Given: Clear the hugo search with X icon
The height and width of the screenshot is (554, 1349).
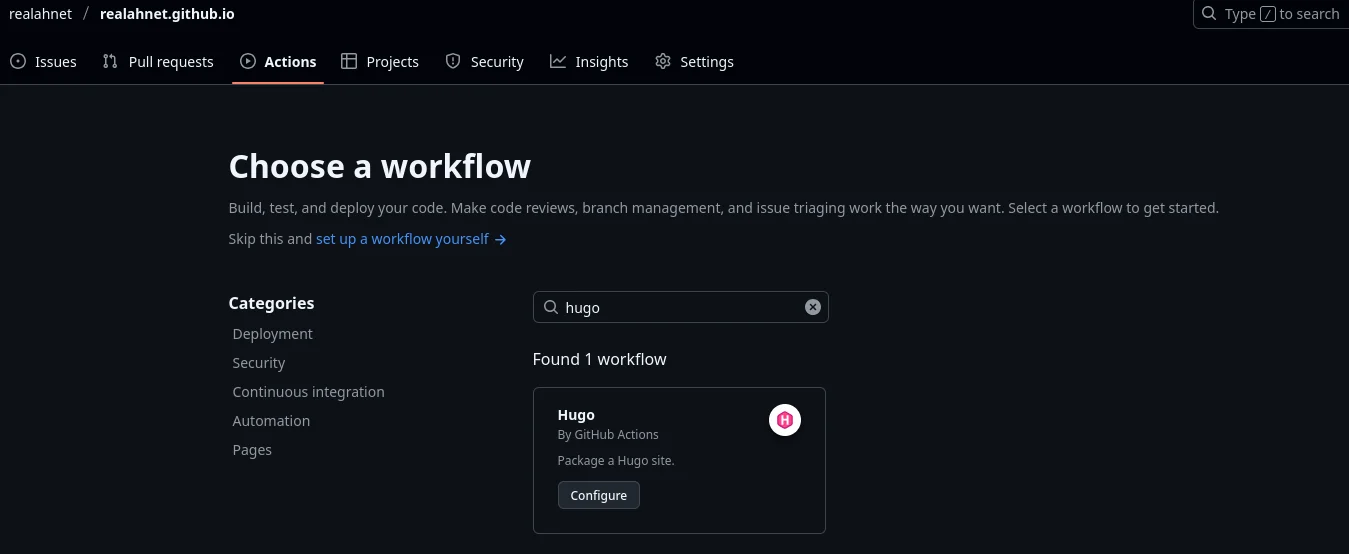Looking at the screenshot, I should 813,307.
